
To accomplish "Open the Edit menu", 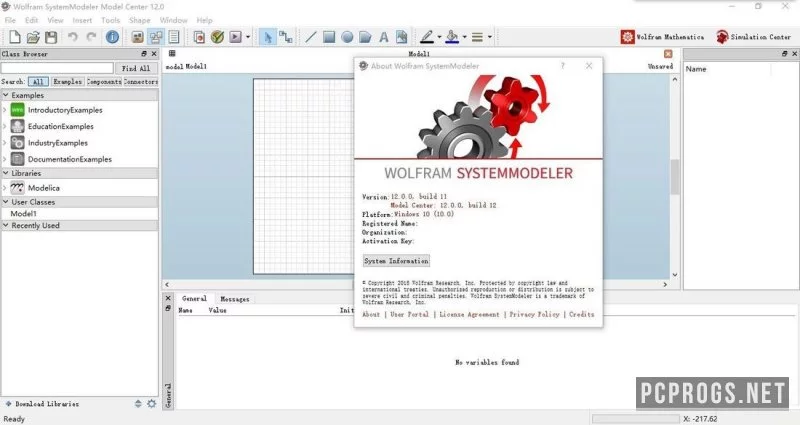I will pyautogui.click(x=32, y=20).
